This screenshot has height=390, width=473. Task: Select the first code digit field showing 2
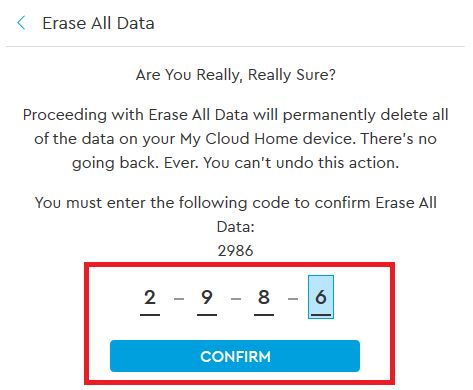[150, 297]
